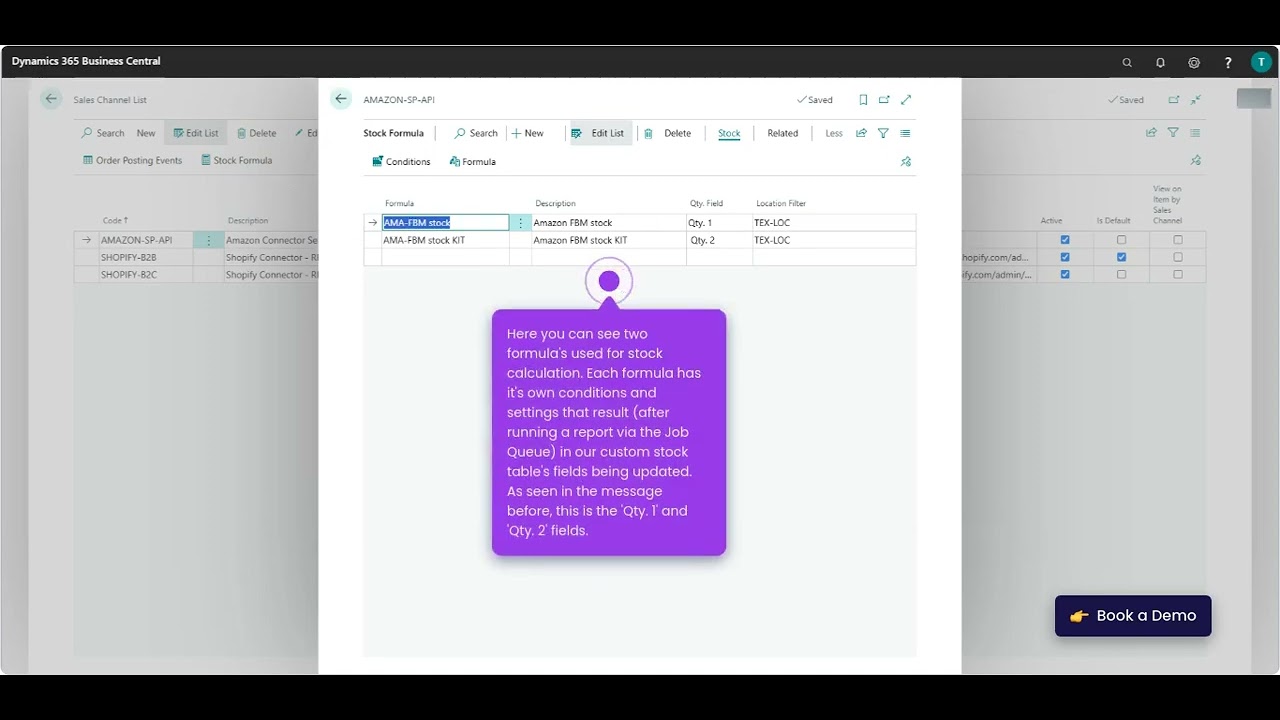Screen dimensions: 1280x720
Task: Toggle Is Default for SHOPIFY-B2B
Action: [1121, 257]
